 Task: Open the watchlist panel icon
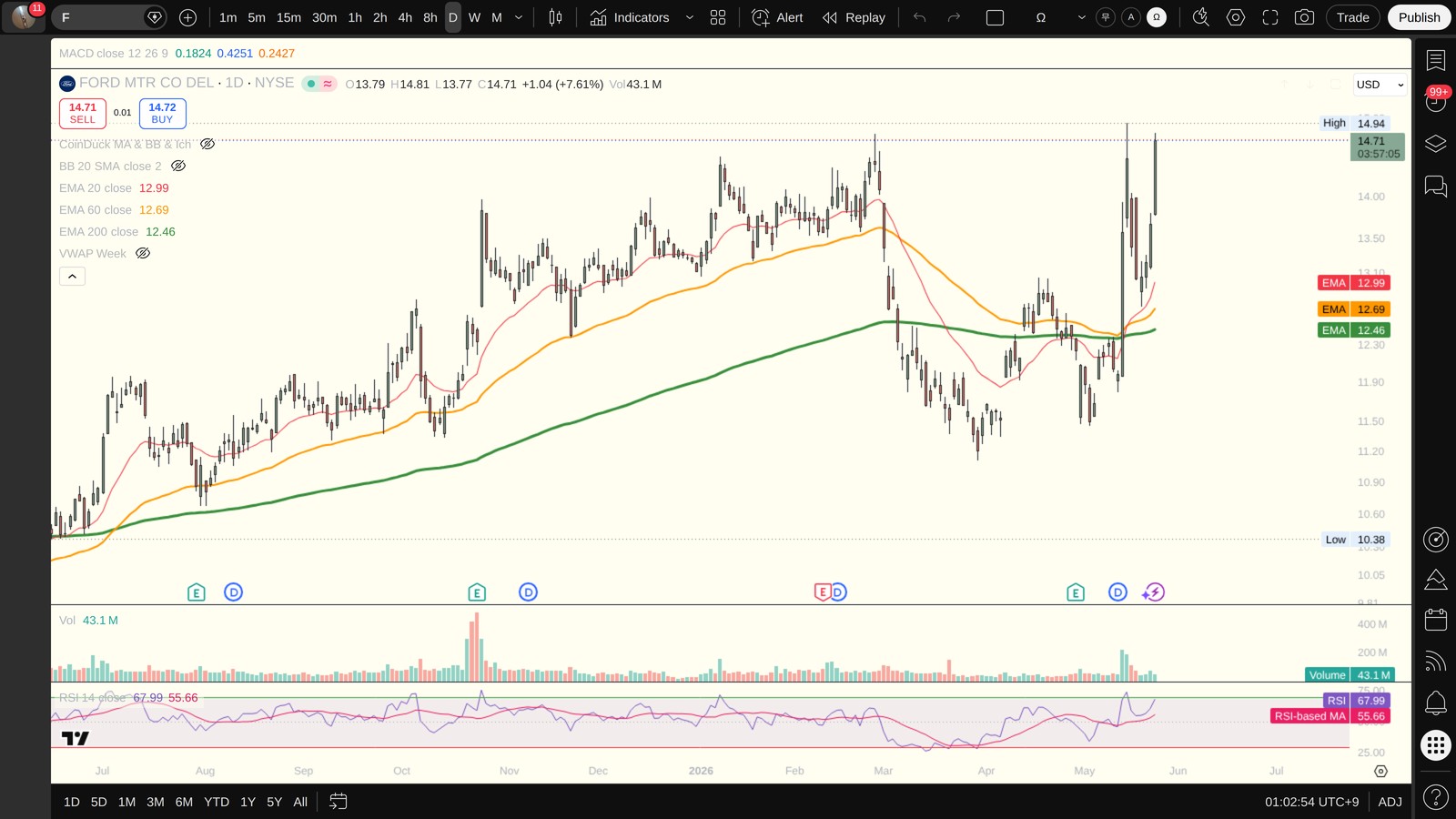click(1436, 60)
